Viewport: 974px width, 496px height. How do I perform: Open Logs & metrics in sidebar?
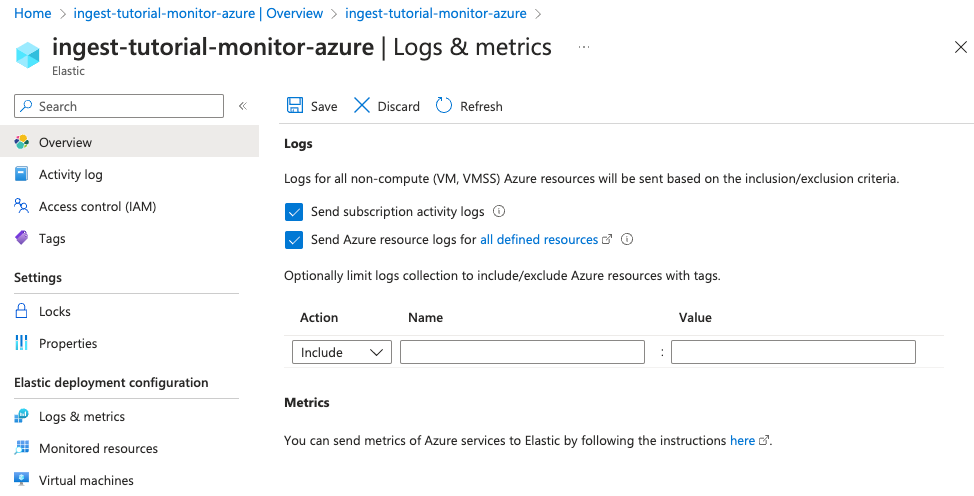[82, 417]
